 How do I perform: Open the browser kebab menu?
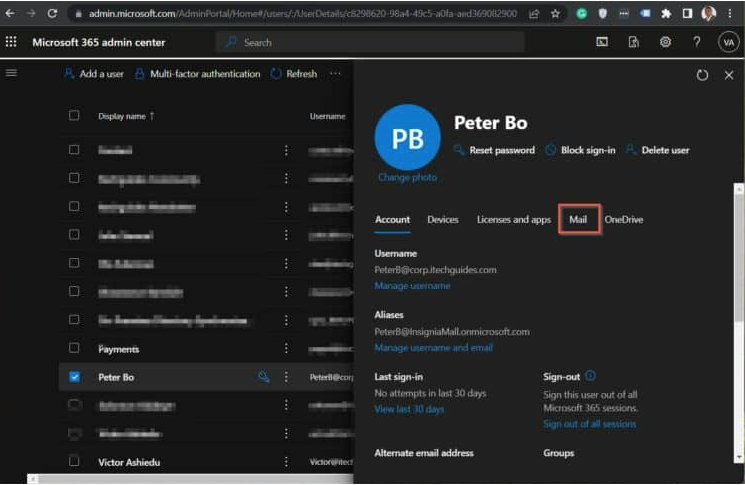tap(730, 14)
